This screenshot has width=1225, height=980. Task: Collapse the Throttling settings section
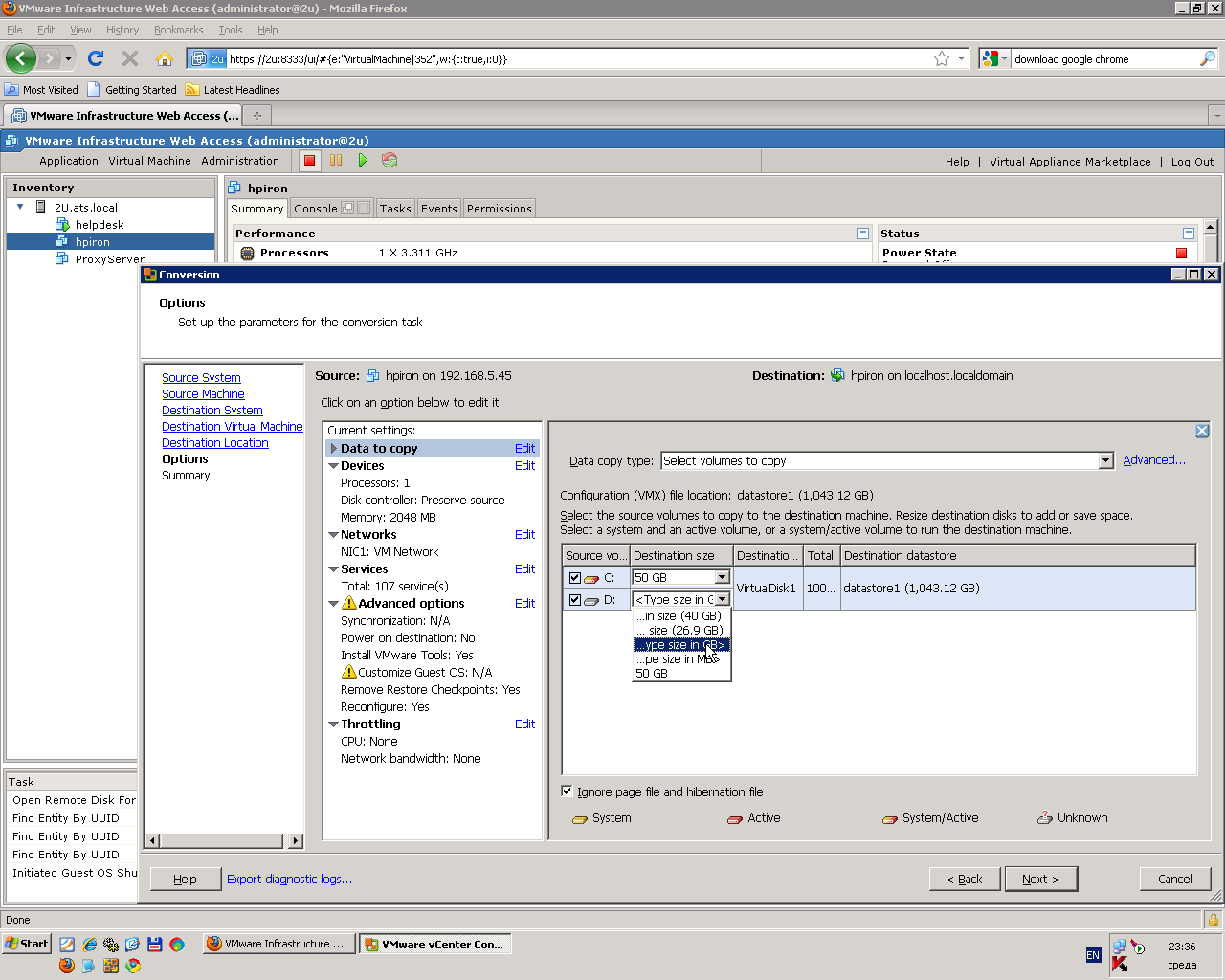tap(333, 724)
